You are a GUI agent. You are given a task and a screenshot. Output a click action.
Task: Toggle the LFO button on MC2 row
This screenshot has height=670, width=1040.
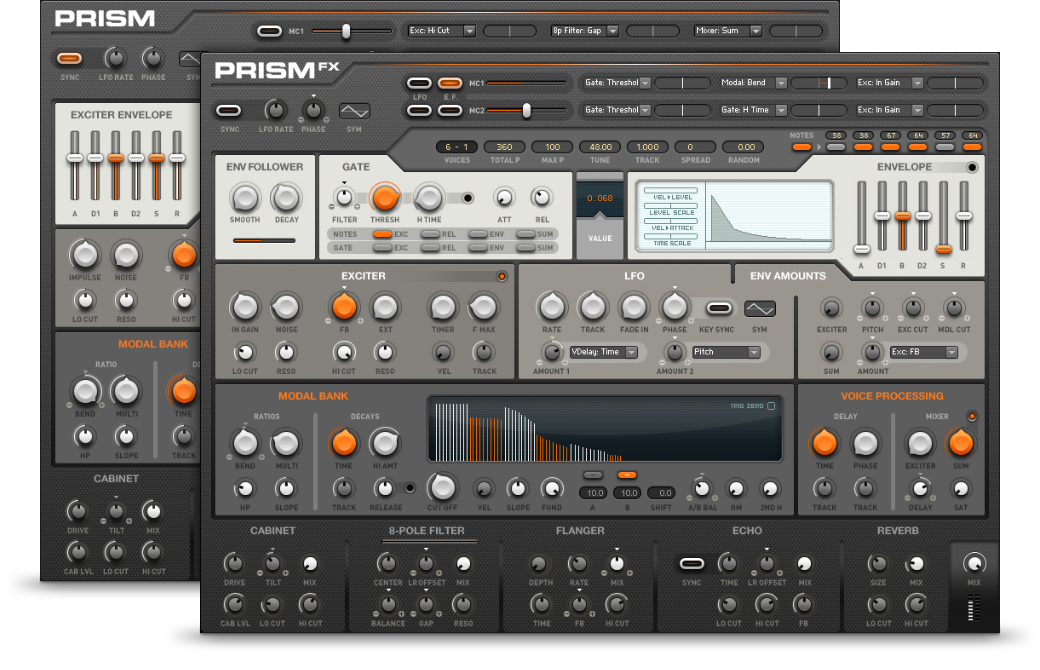tap(419, 110)
